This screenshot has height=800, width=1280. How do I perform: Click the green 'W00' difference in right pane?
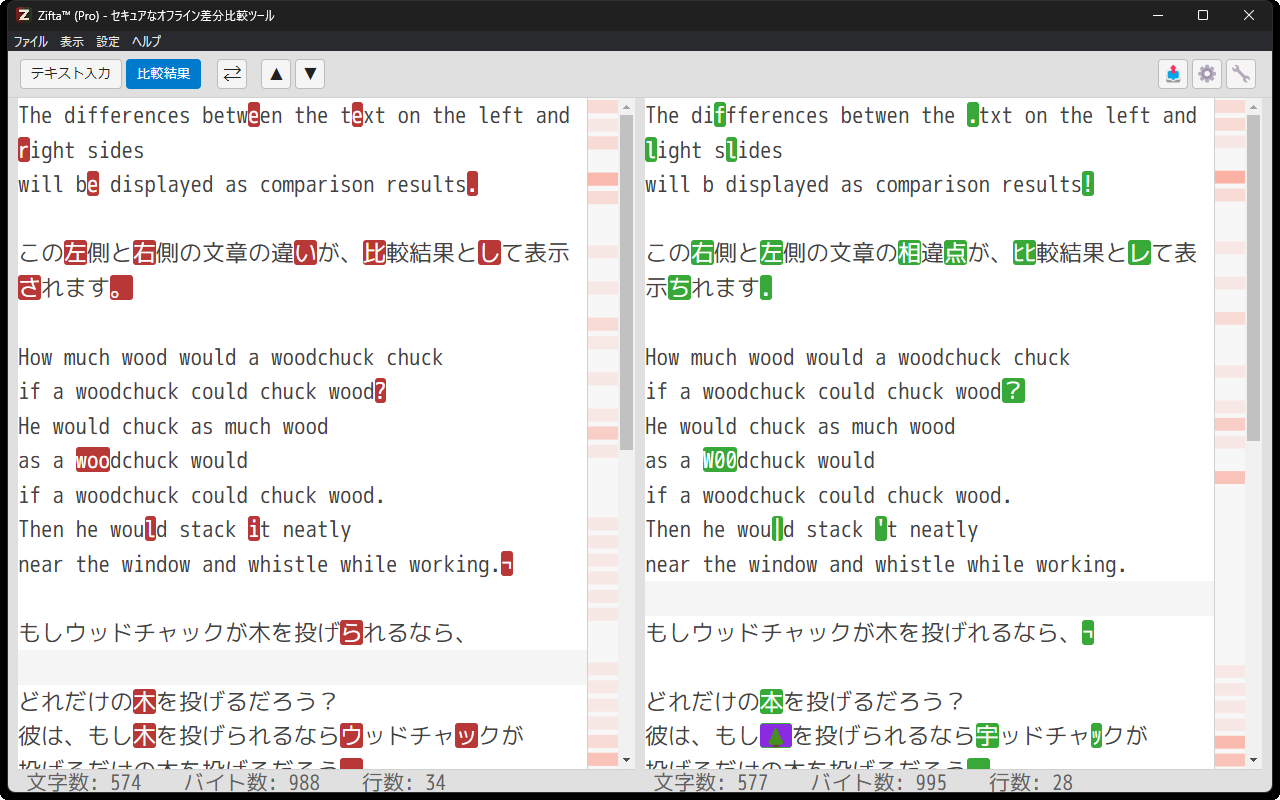click(x=720, y=461)
